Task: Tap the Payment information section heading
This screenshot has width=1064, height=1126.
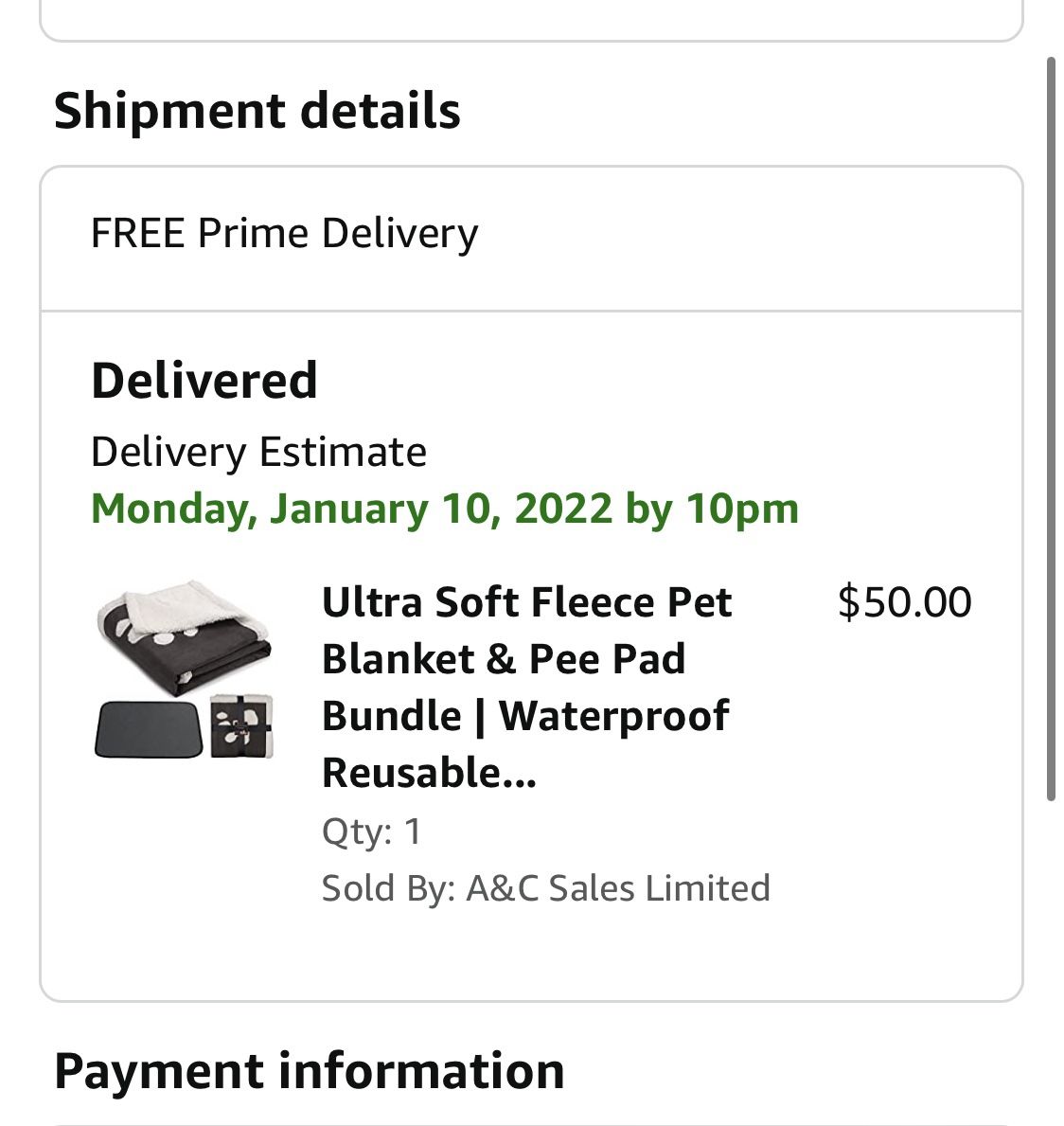Action: click(x=310, y=1071)
